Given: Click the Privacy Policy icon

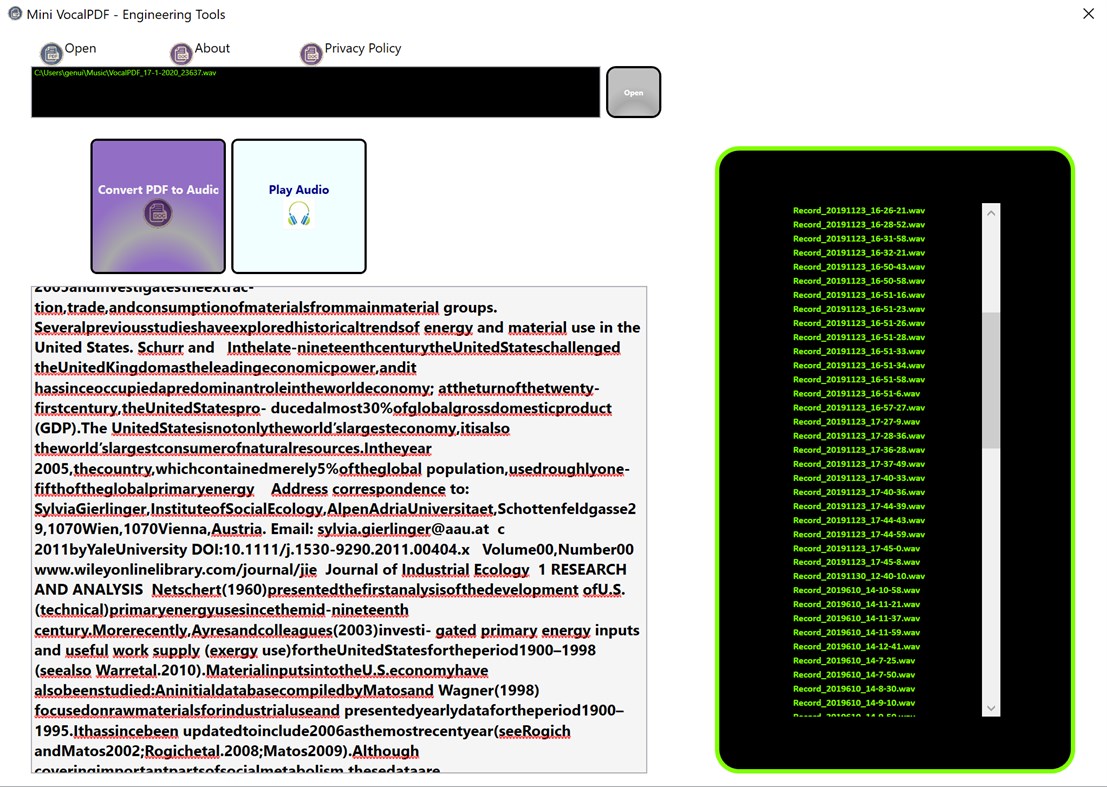Looking at the screenshot, I should tap(311, 52).
